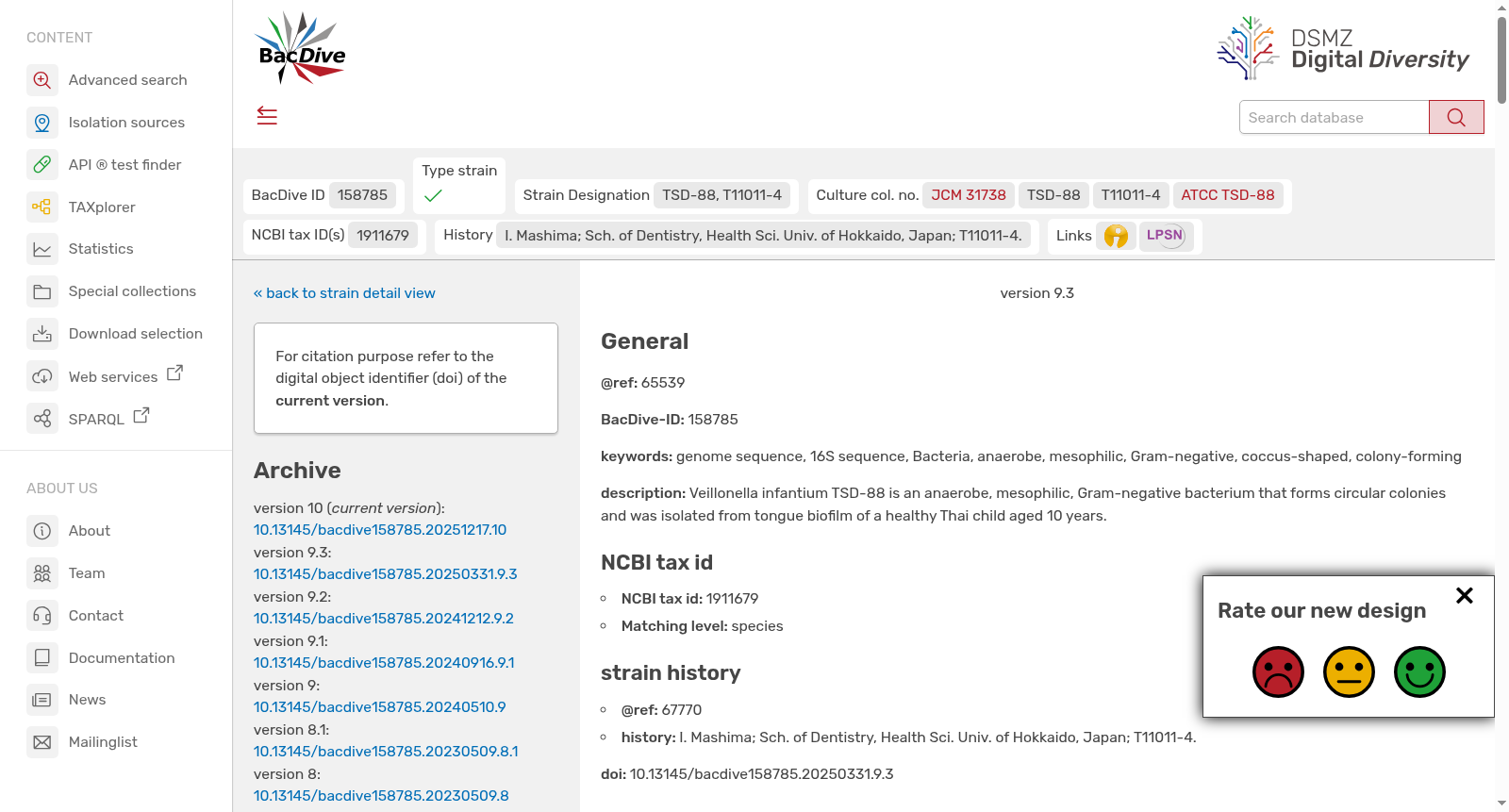Select the Documentation menu item
This screenshot has width=1509, height=812.
tap(122, 657)
